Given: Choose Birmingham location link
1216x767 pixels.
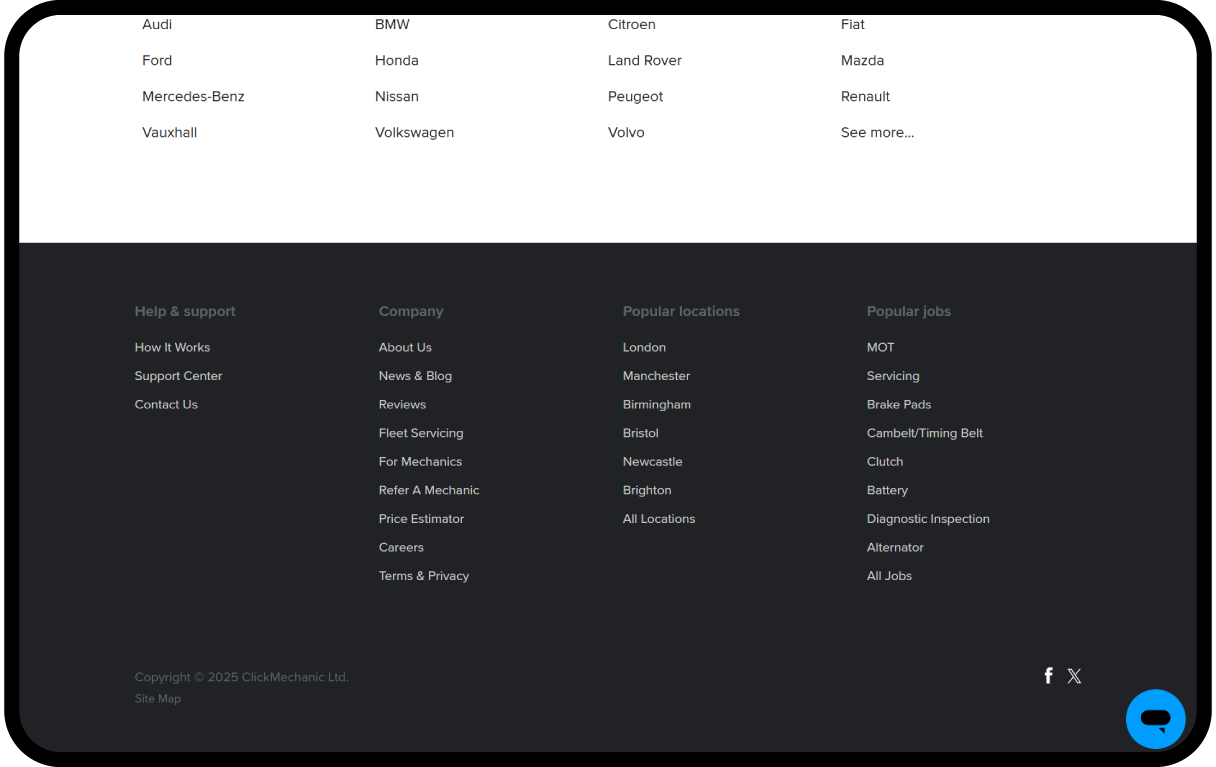Looking at the screenshot, I should coord(657,404).
